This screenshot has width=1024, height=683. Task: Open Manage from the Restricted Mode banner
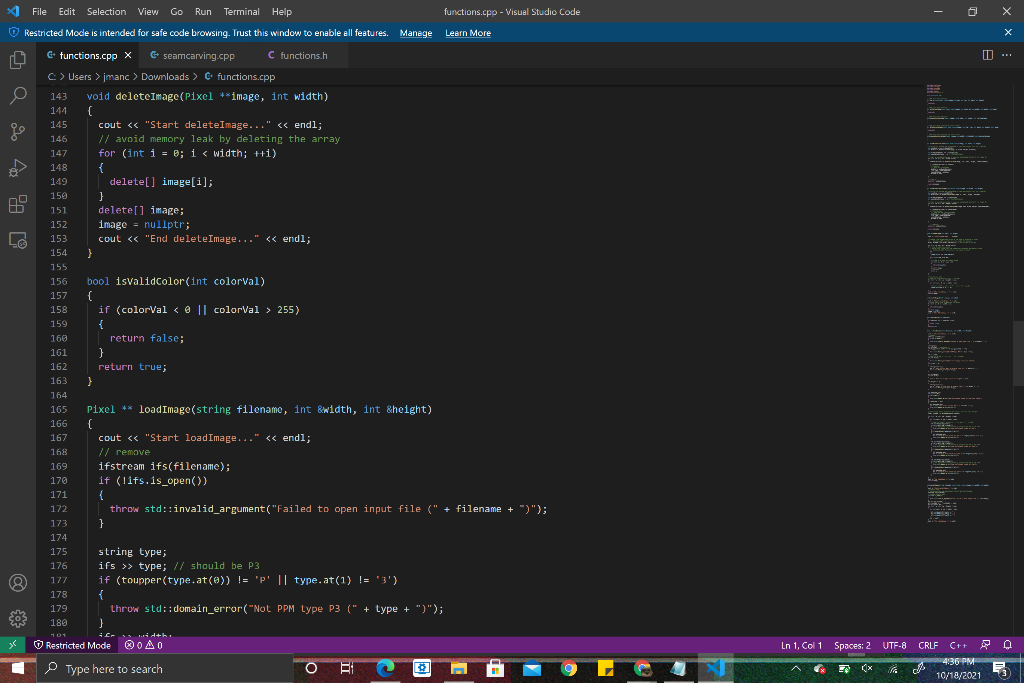pos(415,32)
